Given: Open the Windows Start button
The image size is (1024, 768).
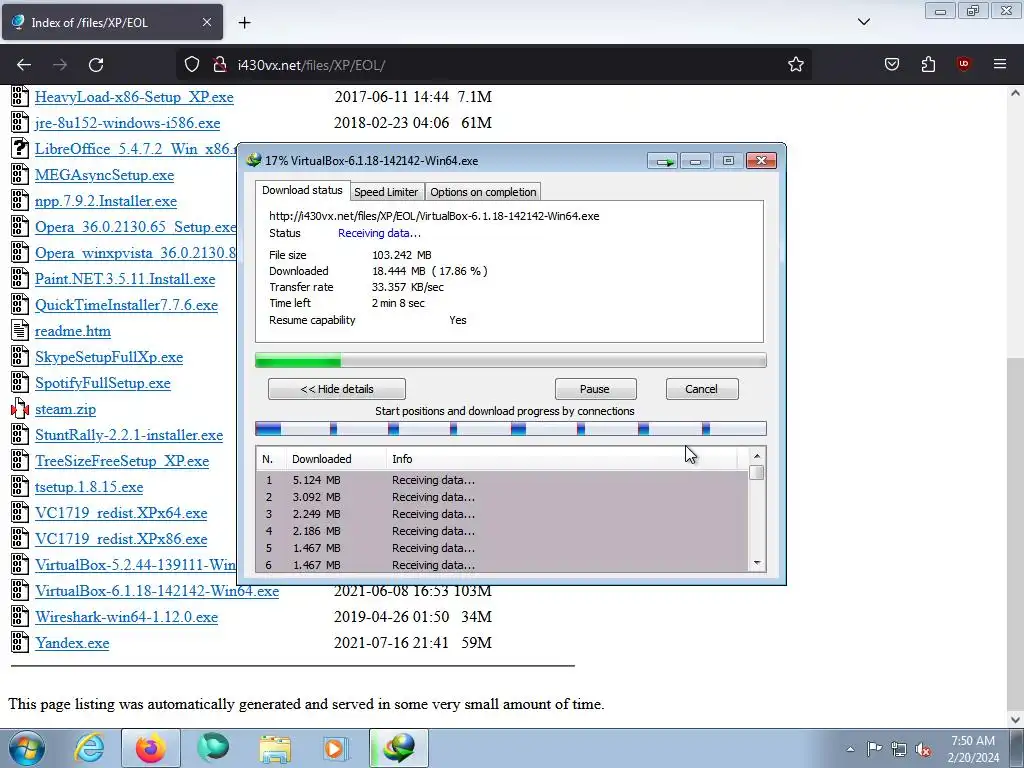Looking at the screenshot, I should pyautogui.click(x=27, y=748).
